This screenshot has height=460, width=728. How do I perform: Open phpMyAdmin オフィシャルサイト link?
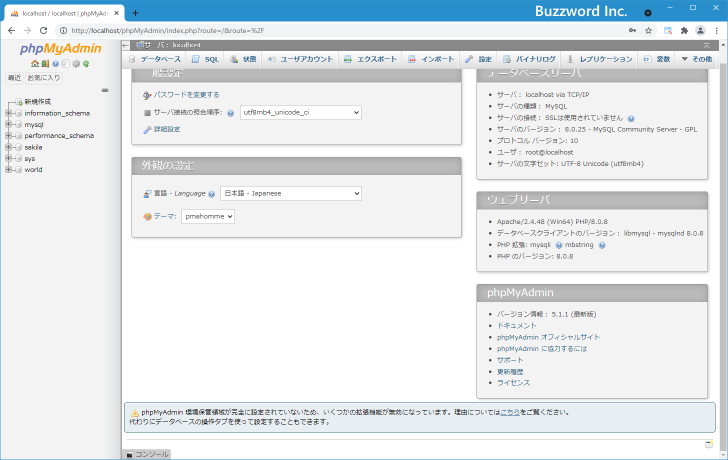tap(548, 337)
